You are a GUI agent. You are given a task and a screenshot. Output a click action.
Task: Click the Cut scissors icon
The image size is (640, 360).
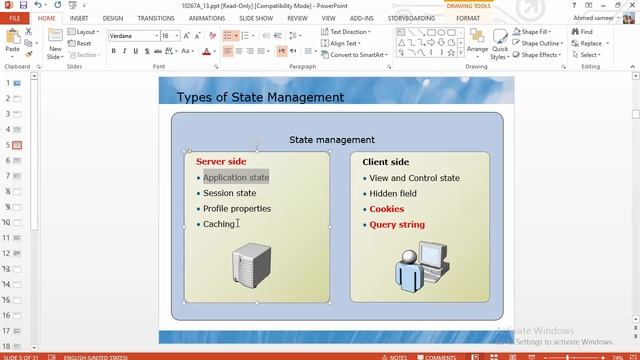pos(28,31)
